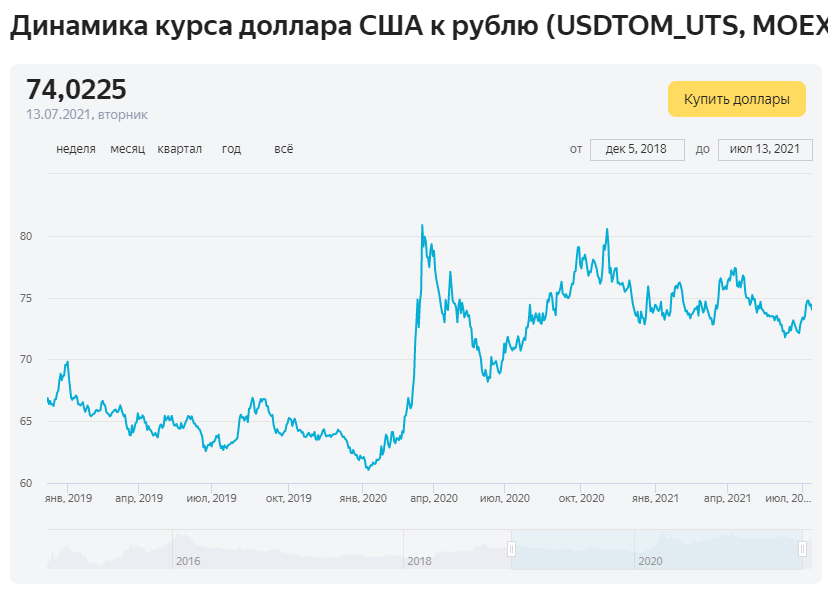
Task: Grab the left navigator range handle
Action: pos(511,549)
